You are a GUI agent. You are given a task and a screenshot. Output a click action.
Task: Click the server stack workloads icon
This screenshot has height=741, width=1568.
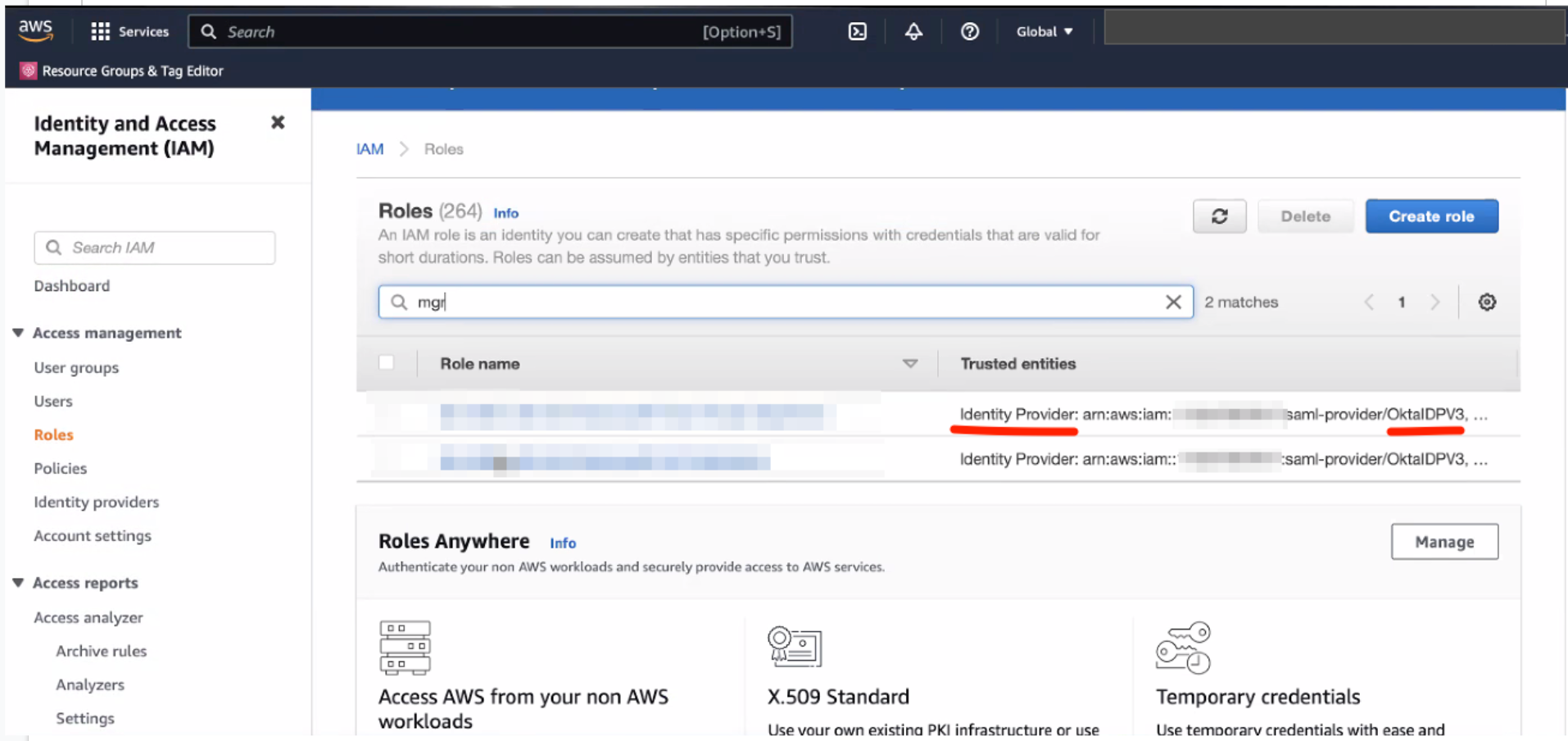tap(405, 648)
